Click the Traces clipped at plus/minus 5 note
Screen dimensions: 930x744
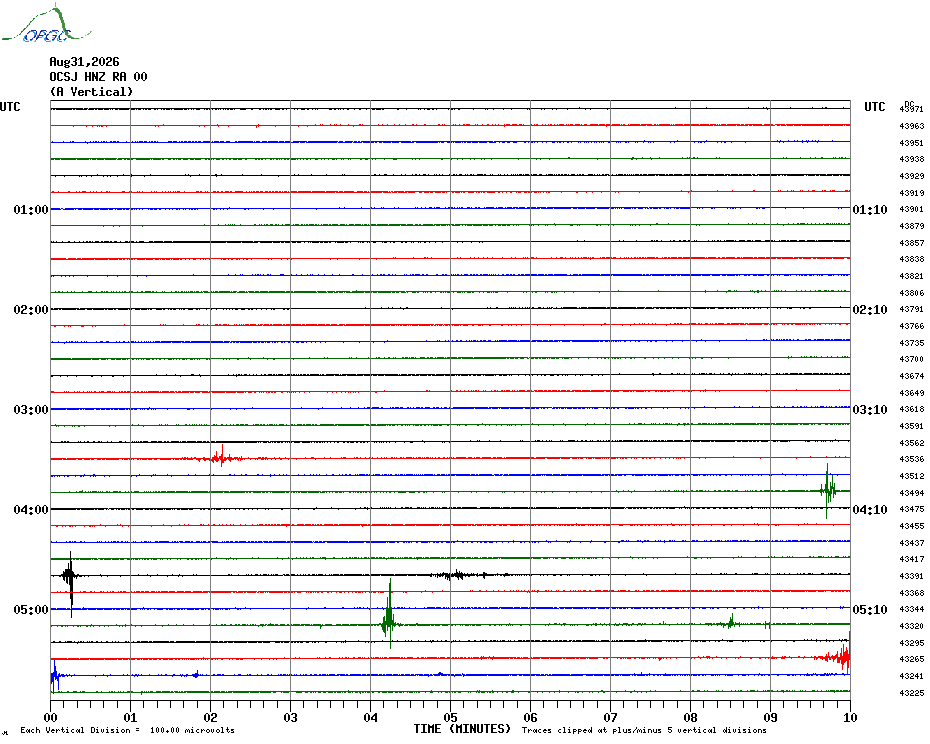pos(644,730)
